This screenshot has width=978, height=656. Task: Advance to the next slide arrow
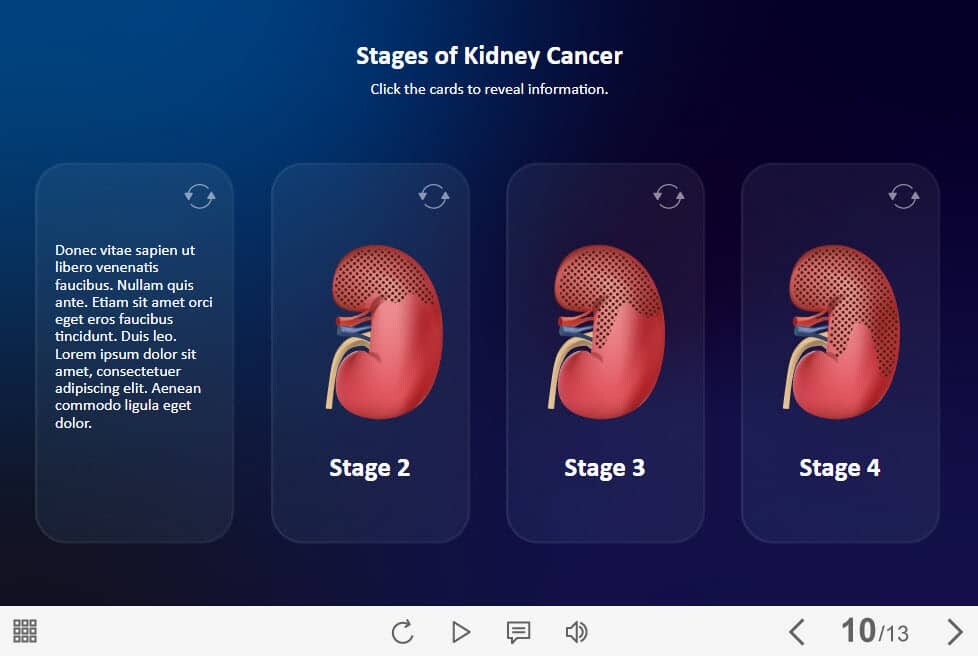pos(954,631)
